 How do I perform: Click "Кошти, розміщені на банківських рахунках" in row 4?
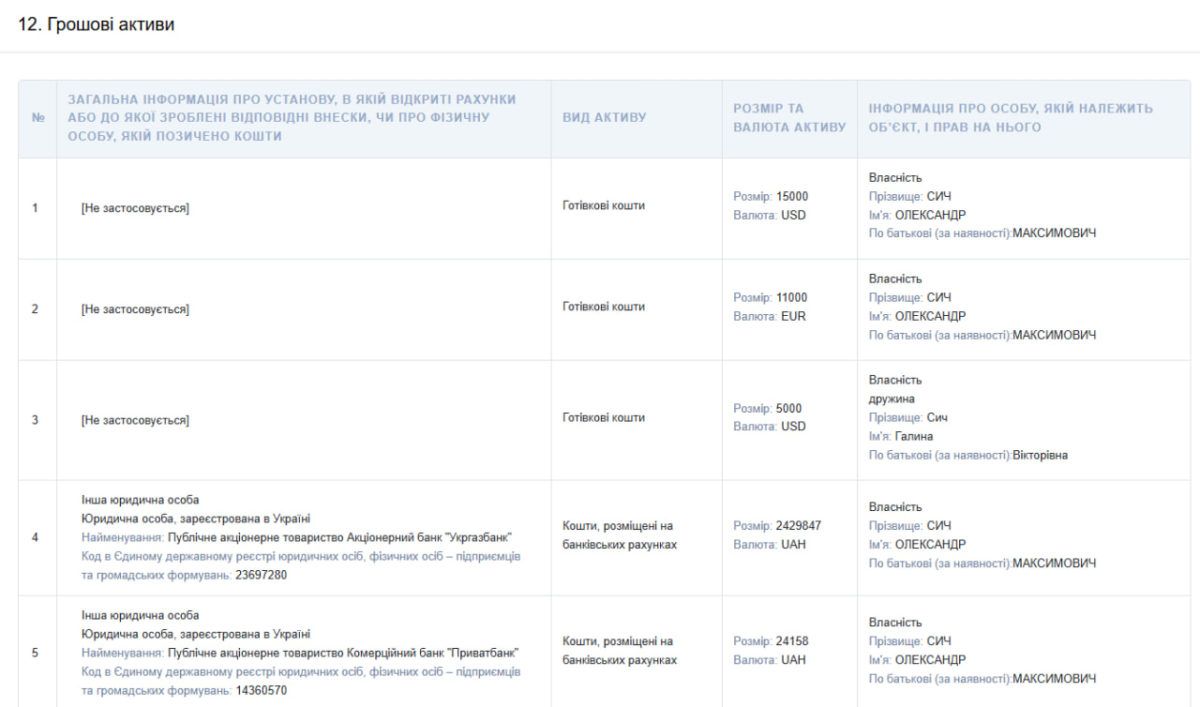tap(620, 536)
